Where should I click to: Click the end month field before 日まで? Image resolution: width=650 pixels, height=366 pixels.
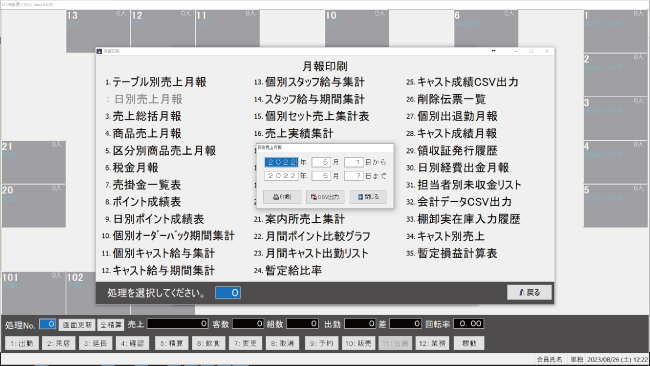click(x=321, y=176)
